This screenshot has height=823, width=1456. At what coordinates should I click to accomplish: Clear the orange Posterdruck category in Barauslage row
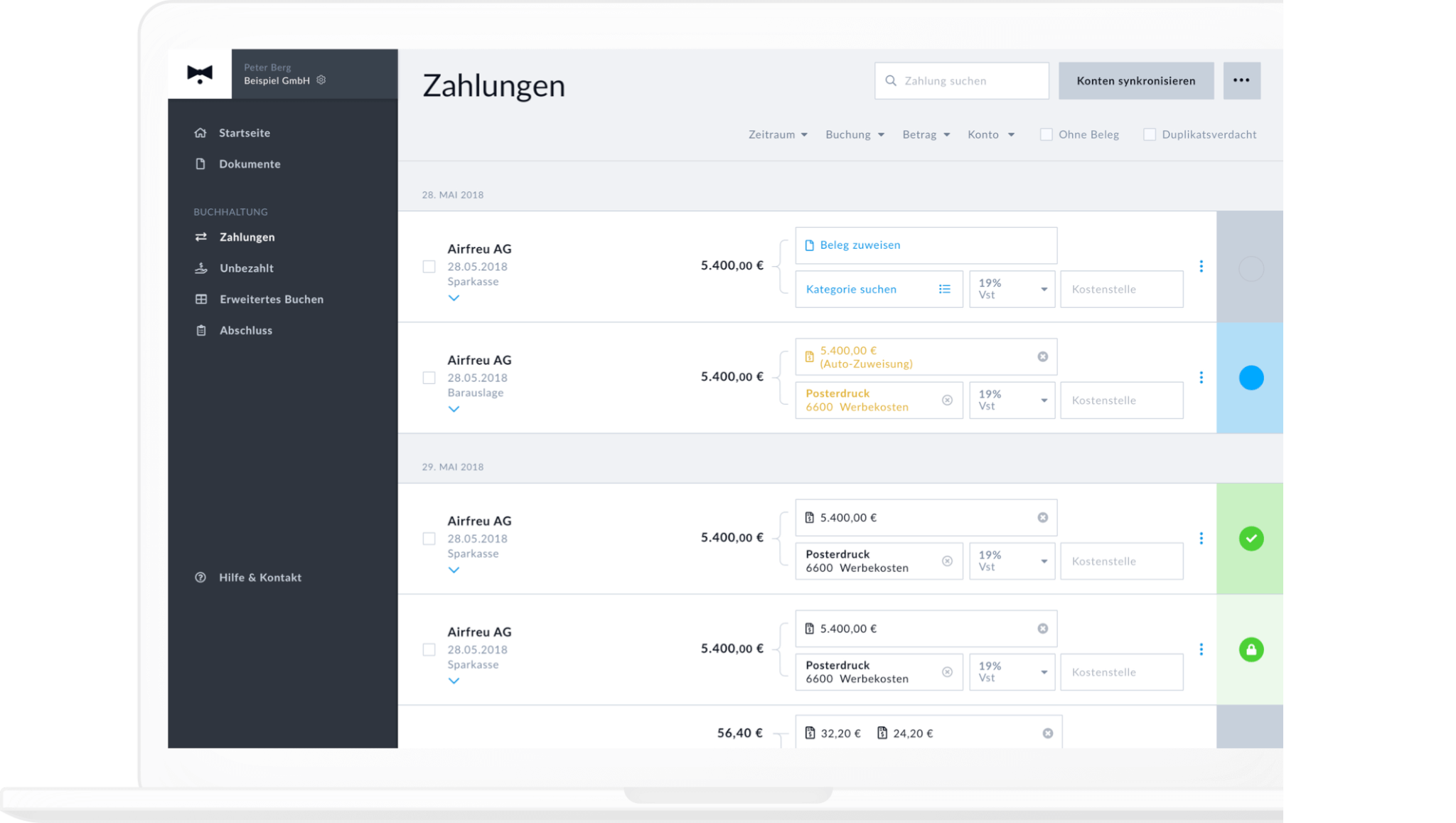click(947, 400)
